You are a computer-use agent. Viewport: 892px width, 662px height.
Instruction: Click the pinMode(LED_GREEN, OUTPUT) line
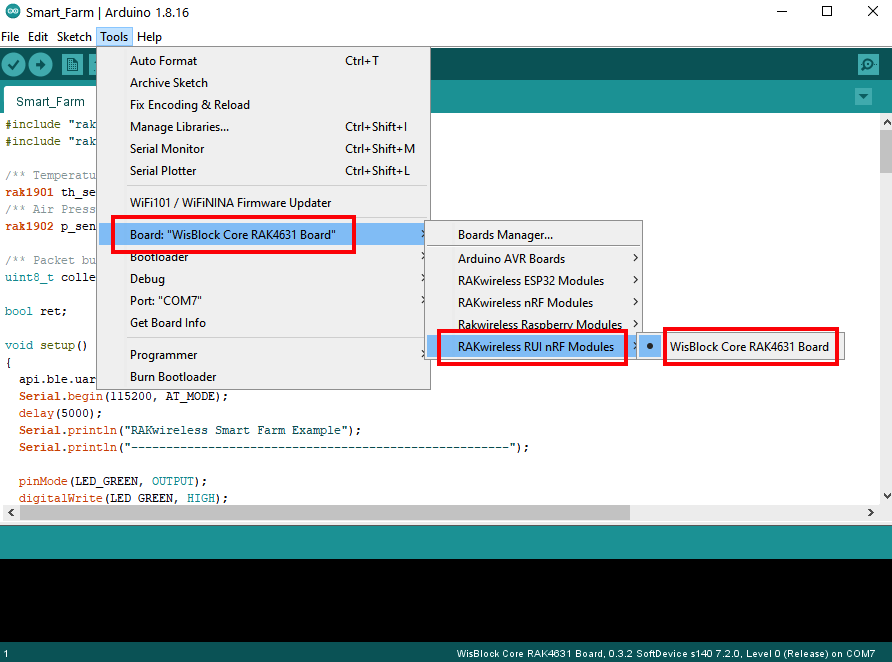coord(113,481)
